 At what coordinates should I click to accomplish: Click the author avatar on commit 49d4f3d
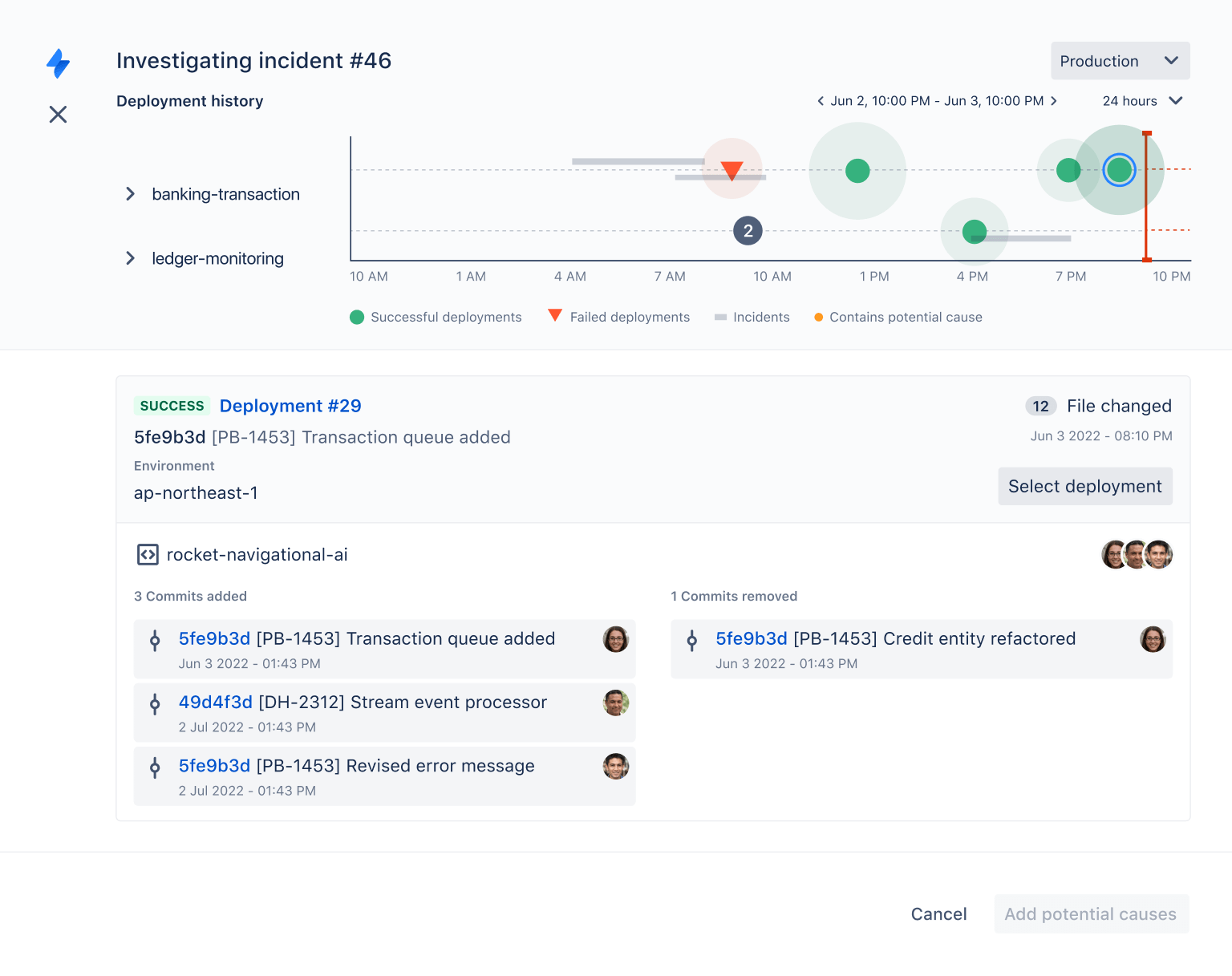pyautogui.click(x=616, y=703)
